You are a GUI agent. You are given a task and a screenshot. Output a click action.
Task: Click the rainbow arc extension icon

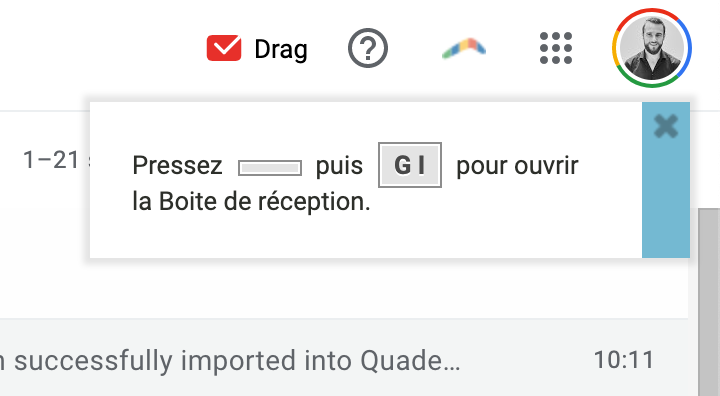[x=464, y=48]
